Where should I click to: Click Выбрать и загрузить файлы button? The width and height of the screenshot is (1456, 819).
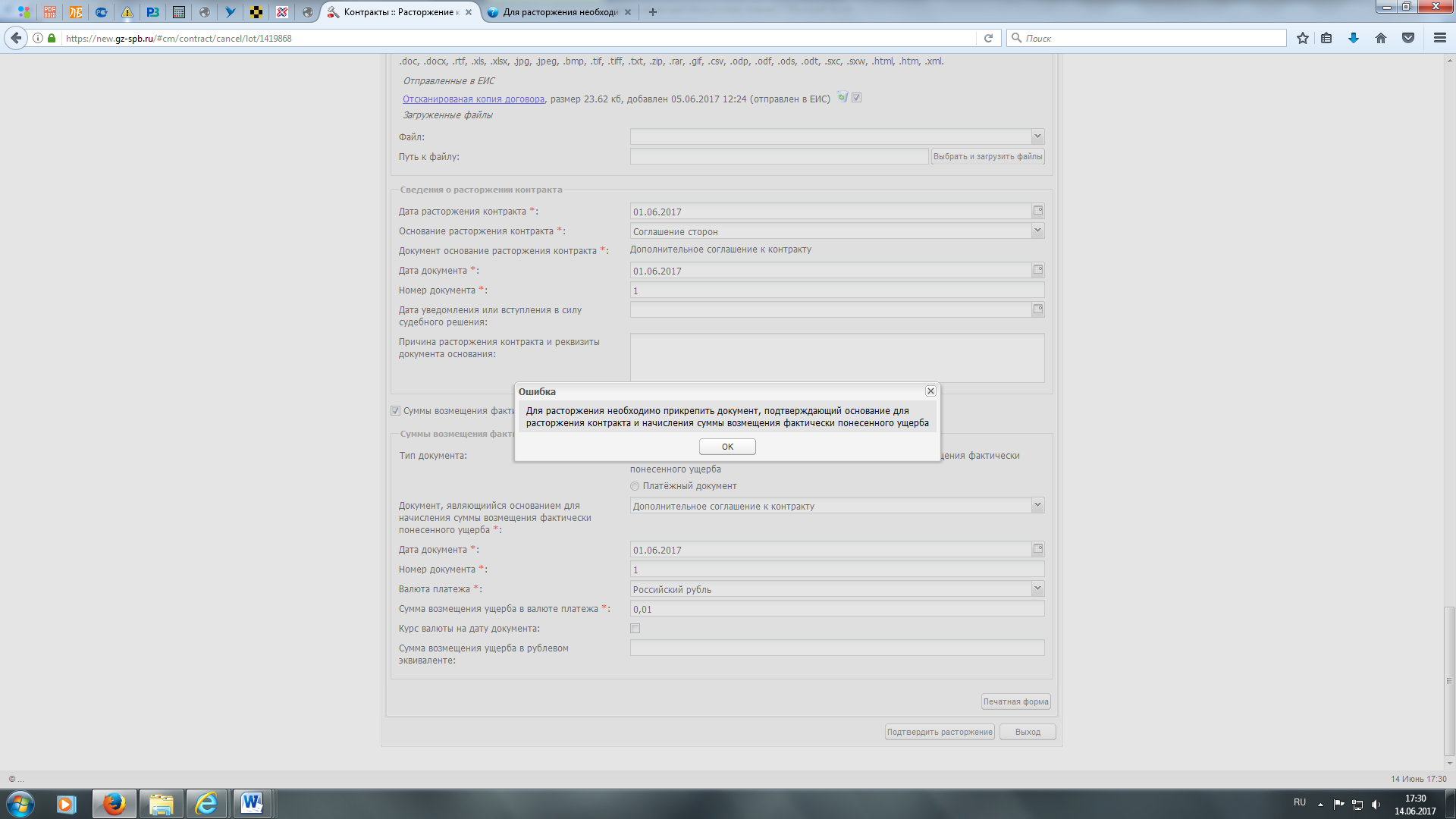pyautogui.click(x=988, y=156)
